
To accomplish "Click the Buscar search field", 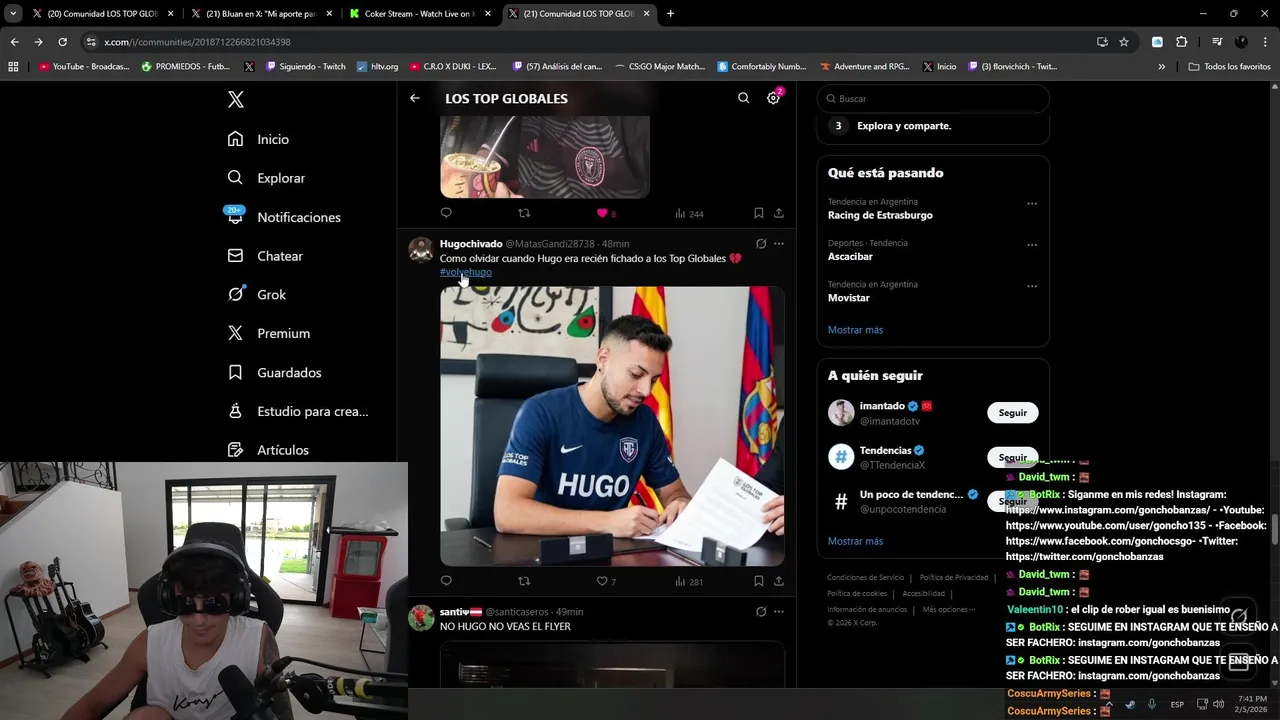I will click(933, 99).
